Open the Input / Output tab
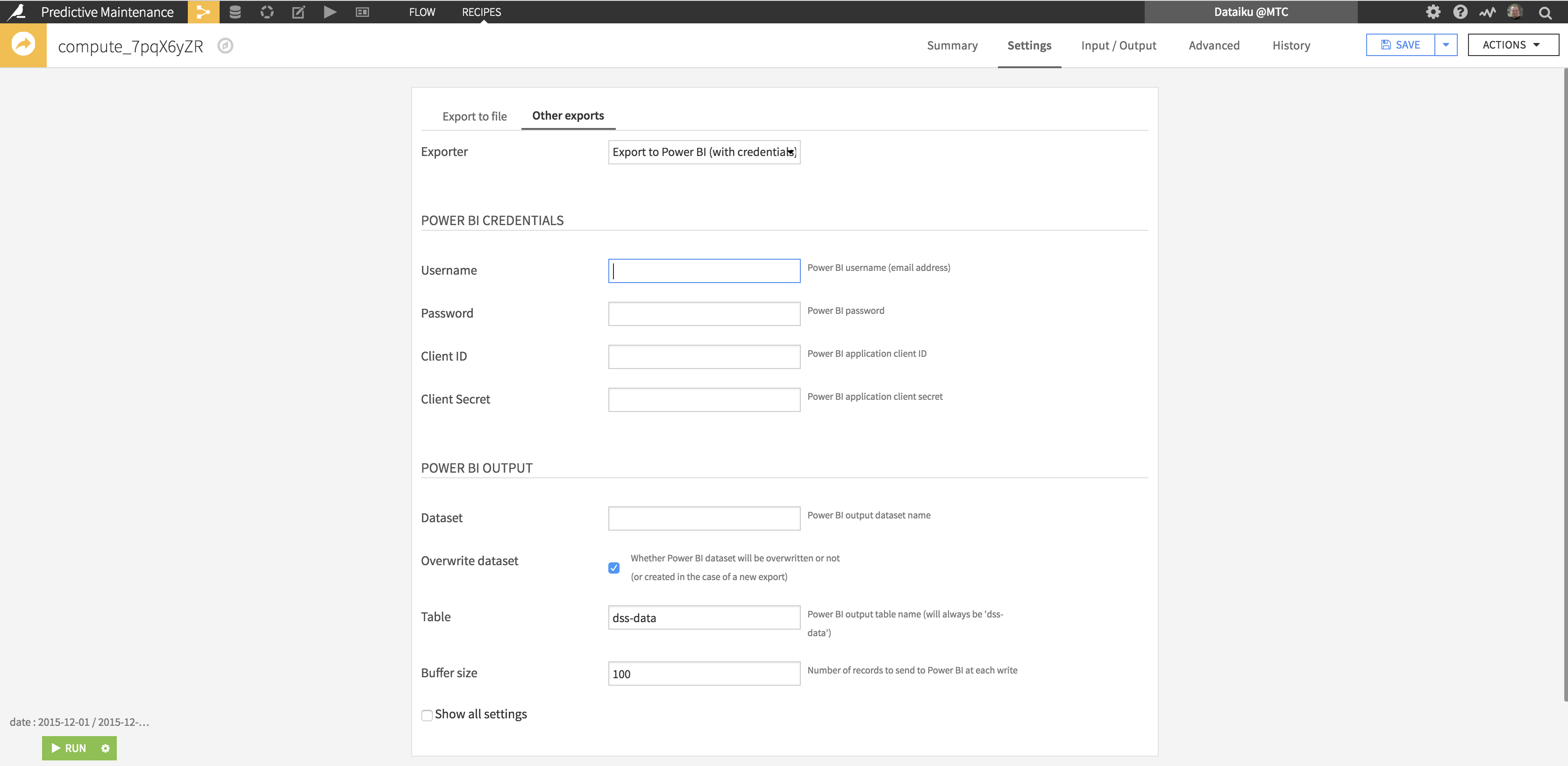This screenshot has width=1568, height=766. pyautogui.click(x=1118, y=46)
